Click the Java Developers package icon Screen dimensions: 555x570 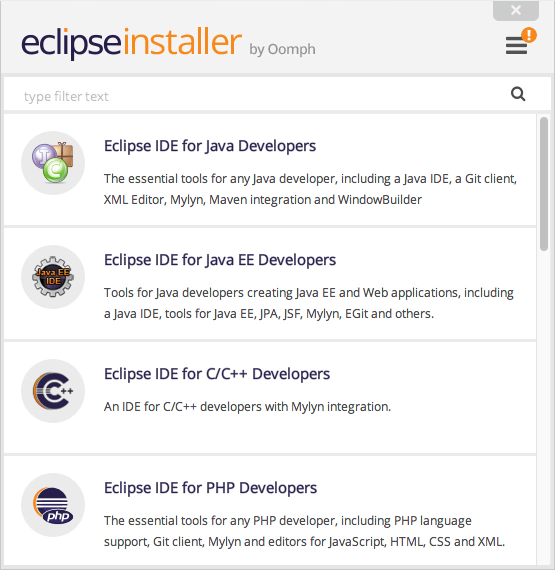point(53,163)
